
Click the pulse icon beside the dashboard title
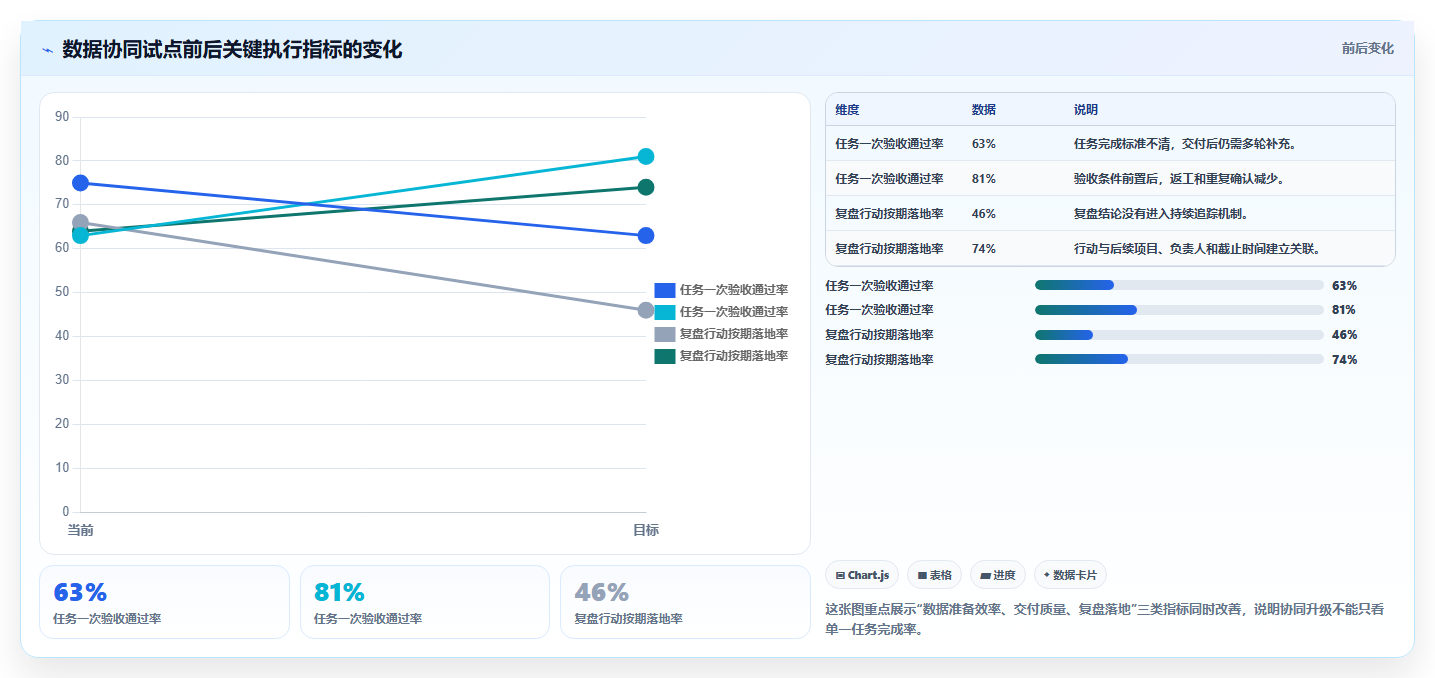(x=47, y=50)
